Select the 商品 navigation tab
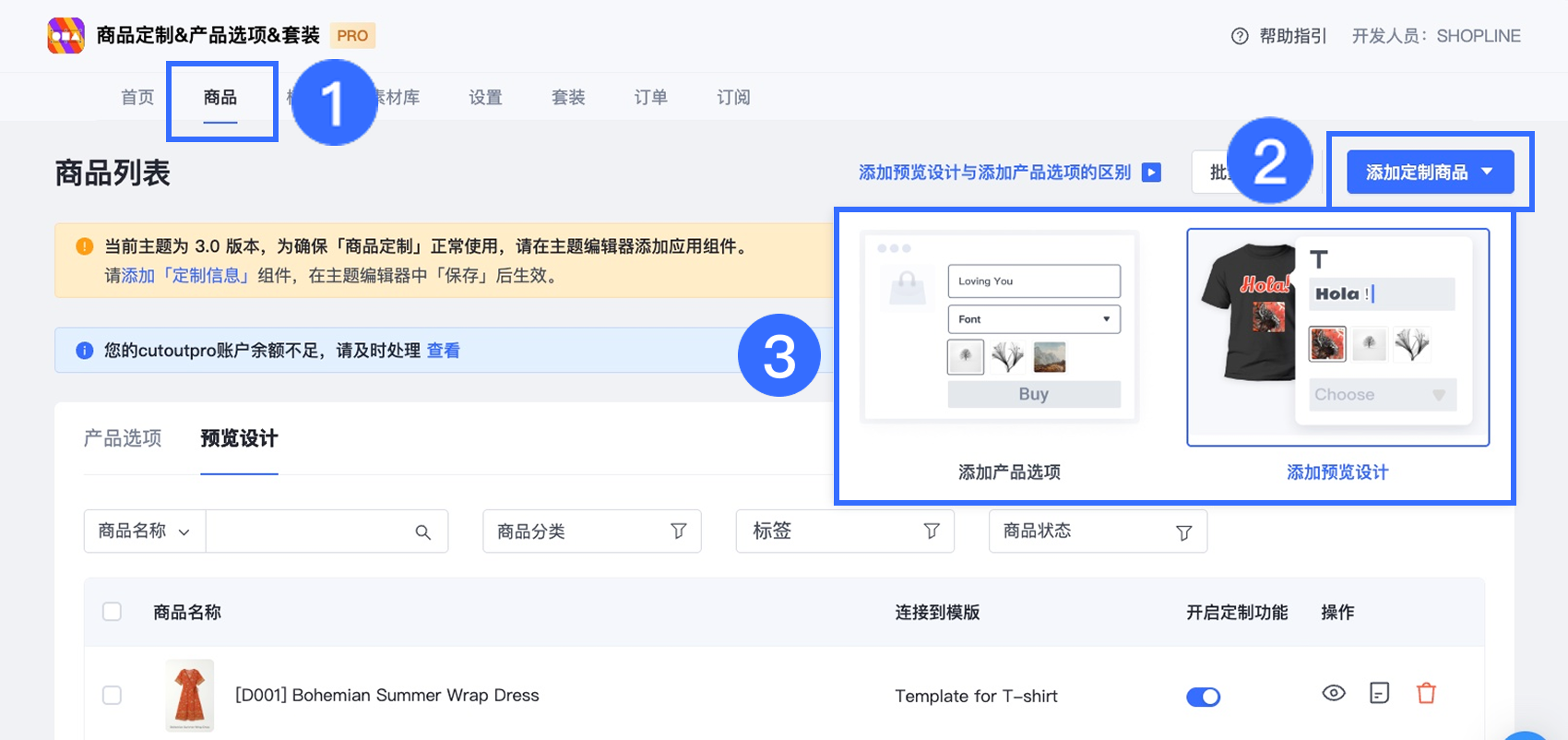 click(220, 97)
